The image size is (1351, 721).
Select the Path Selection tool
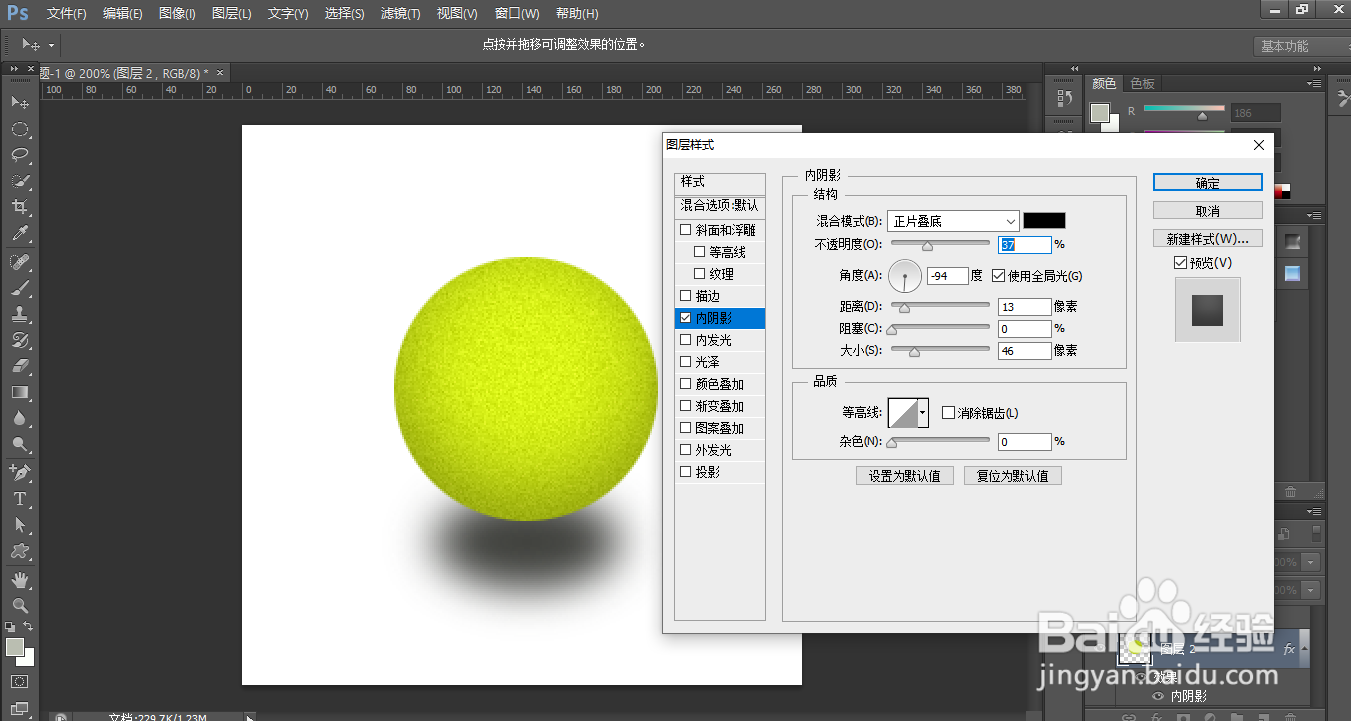19,524
